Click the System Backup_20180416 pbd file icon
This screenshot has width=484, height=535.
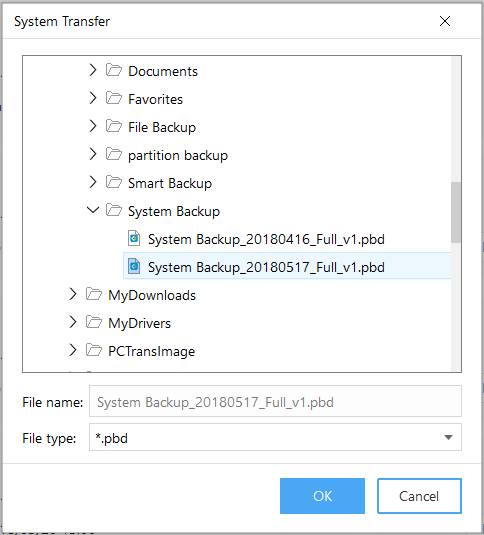tap(134, 238)
